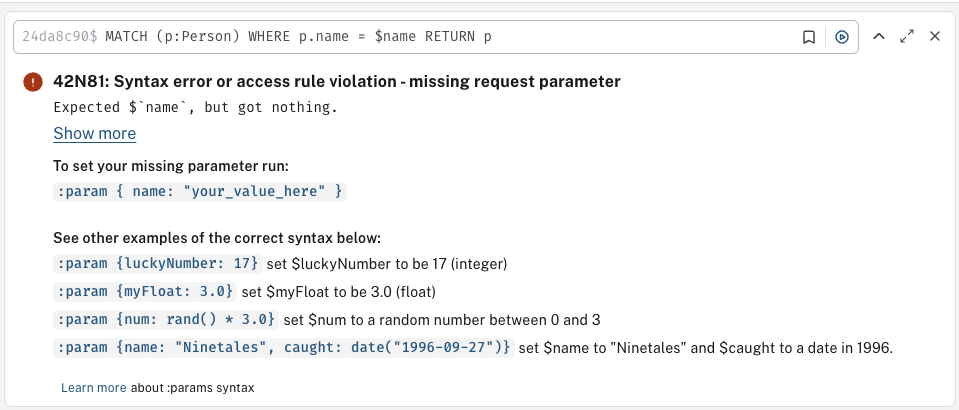Expand error details via Show more
Viewport: 959px width, 410px height.
click(94, 134)
